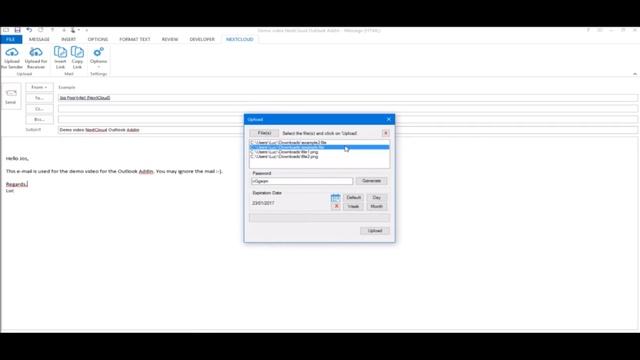Image resolution: width=640 pixels, height=360 pixels.
Task: Switch to the NEXTCLOUD ribbon tab
Action: (240, 39)
